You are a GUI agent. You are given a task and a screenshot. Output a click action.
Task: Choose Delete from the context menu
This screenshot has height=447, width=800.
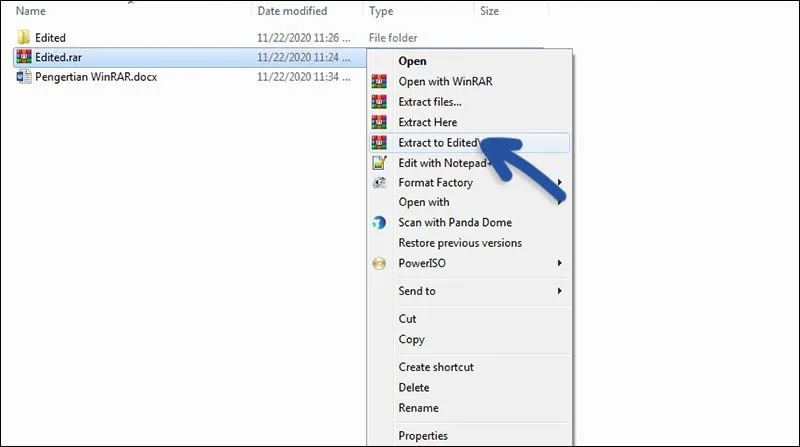coord(469,387)
